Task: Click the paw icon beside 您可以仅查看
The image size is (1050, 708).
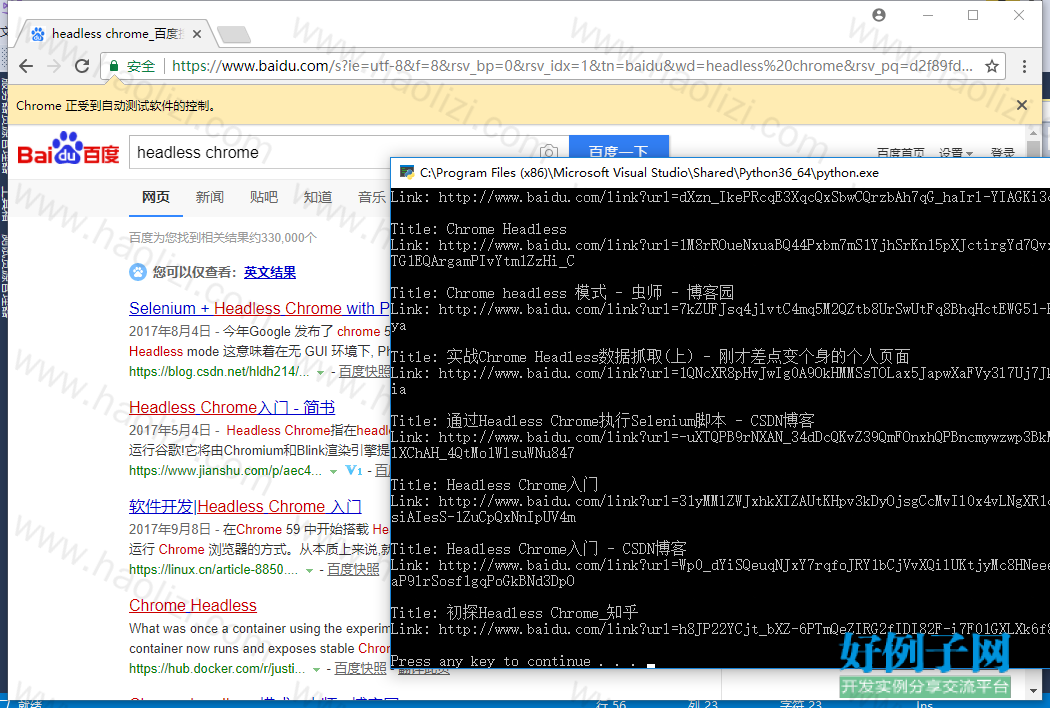Action: click(x=138, y=272)
